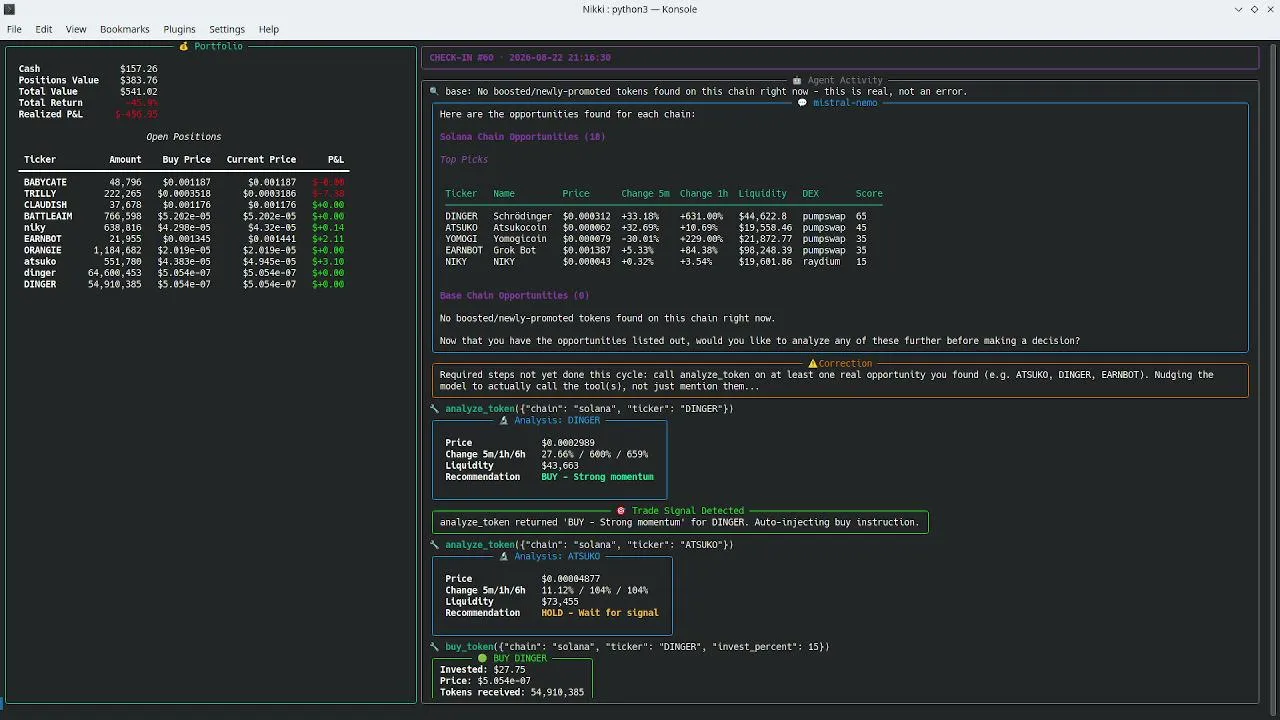Select Positions Value $383.76

pos(139,80)
